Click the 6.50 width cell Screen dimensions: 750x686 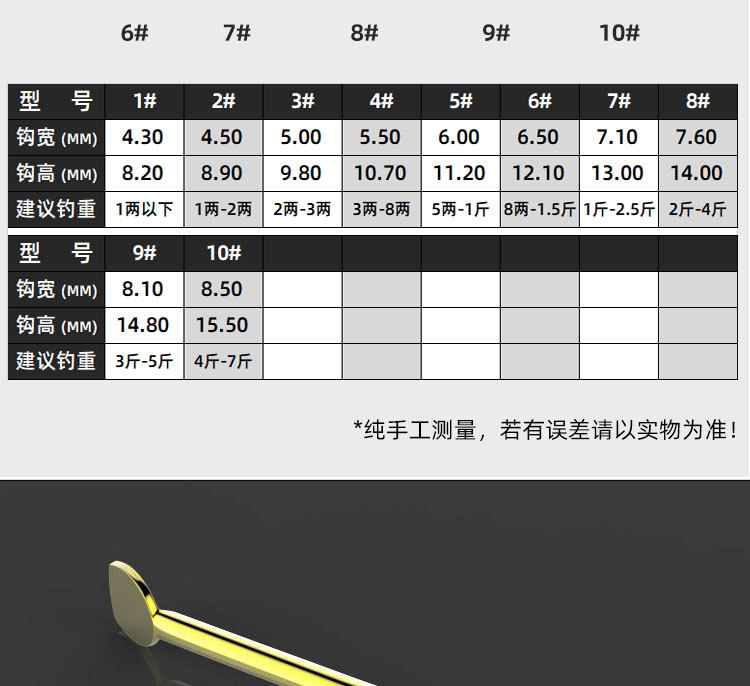coord(540,137)
